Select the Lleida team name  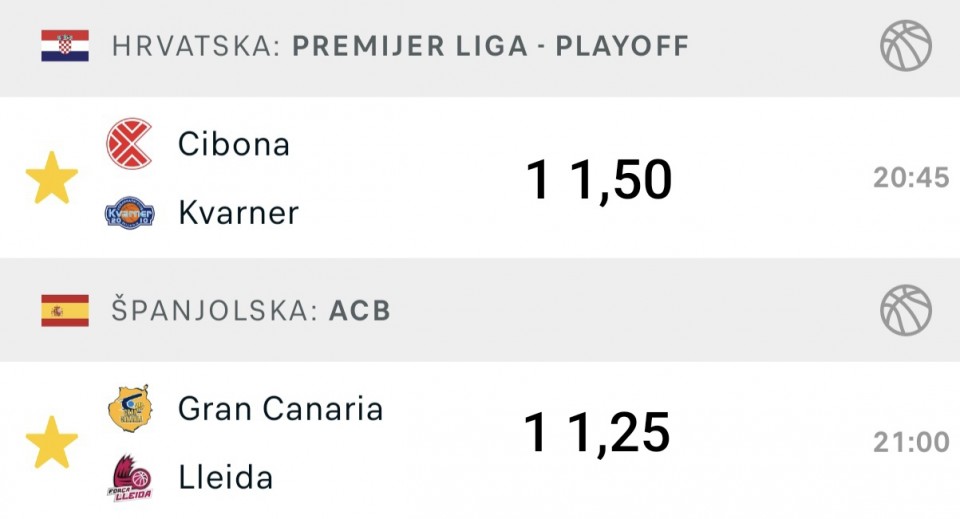click(x=225, y=477)
